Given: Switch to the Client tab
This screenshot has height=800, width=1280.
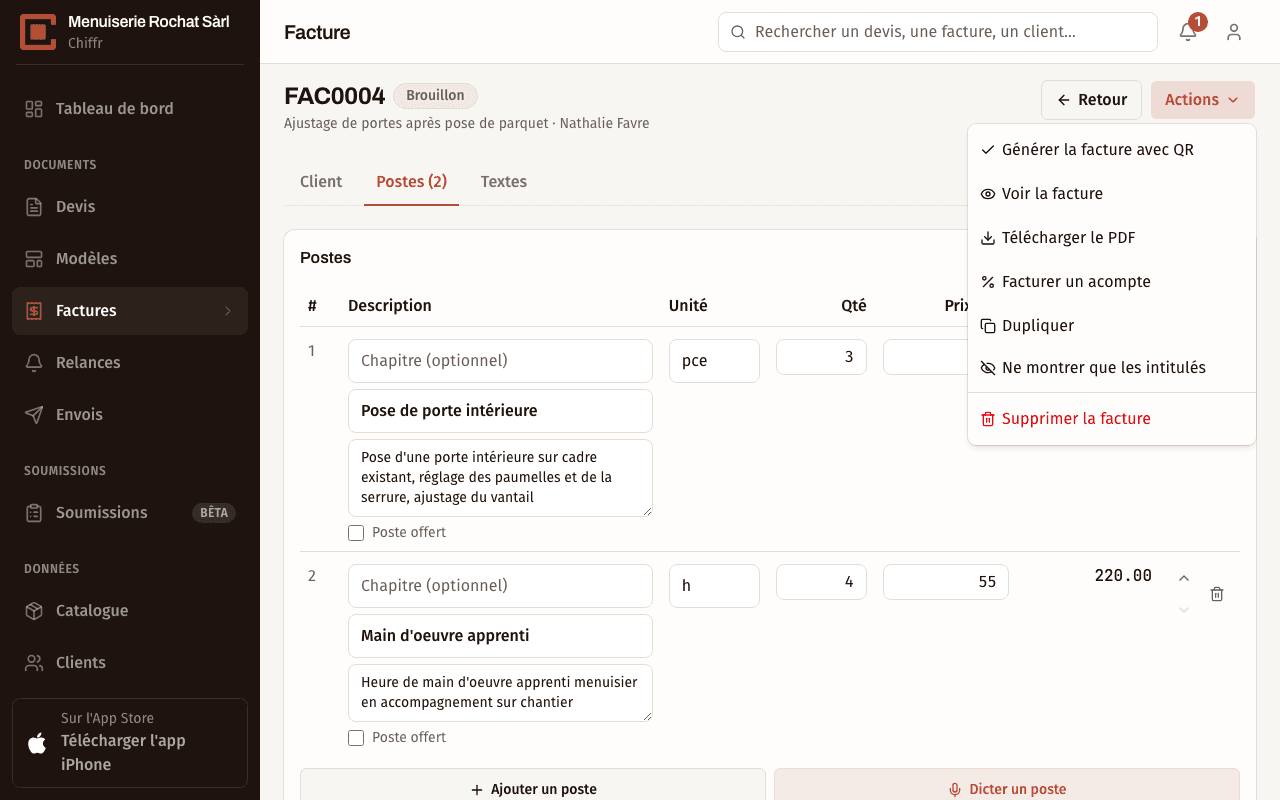Looking at the screenshot, I should click(x=321, y=182).
